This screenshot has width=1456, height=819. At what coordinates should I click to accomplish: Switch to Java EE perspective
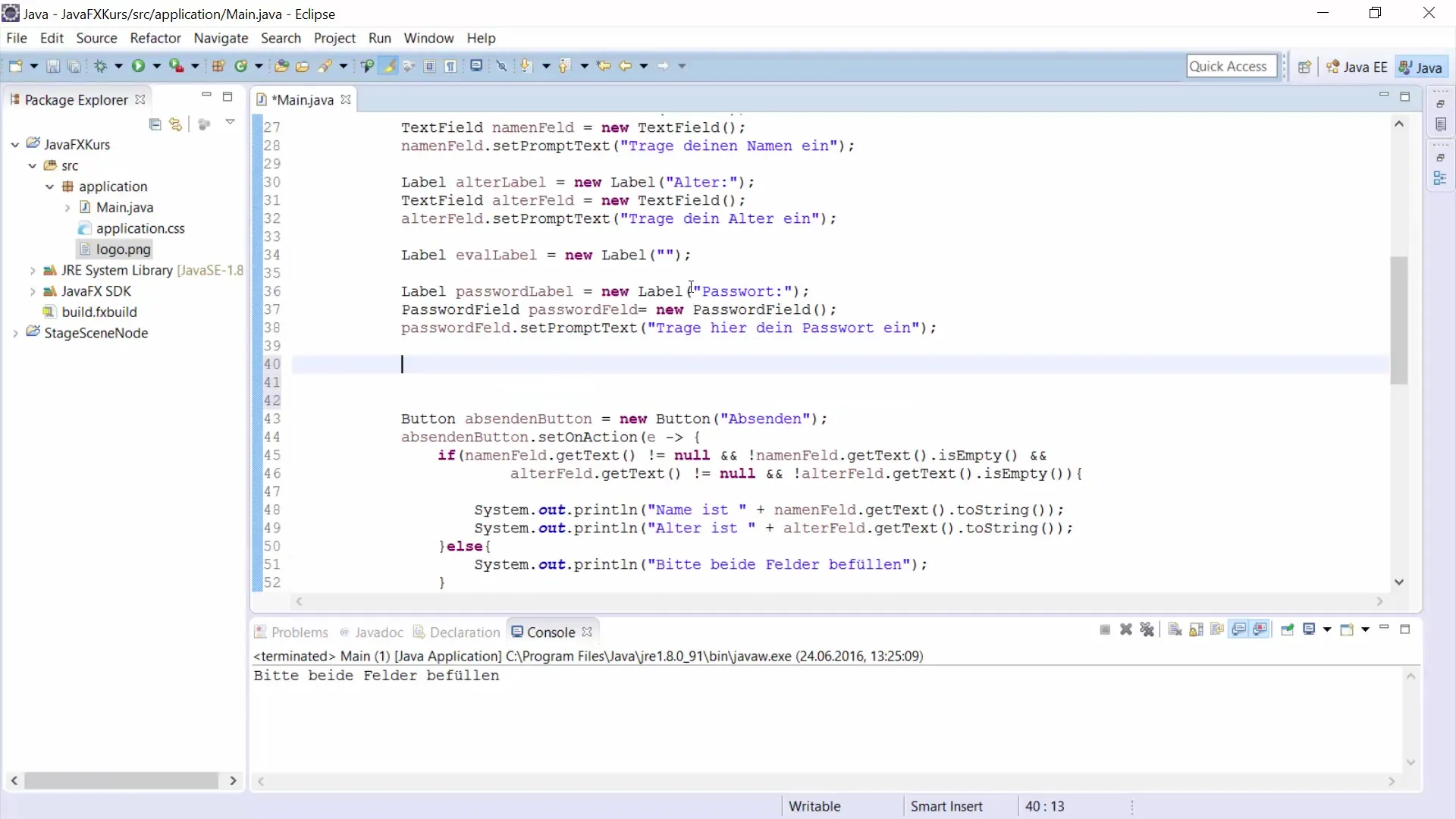(1357, 67)
